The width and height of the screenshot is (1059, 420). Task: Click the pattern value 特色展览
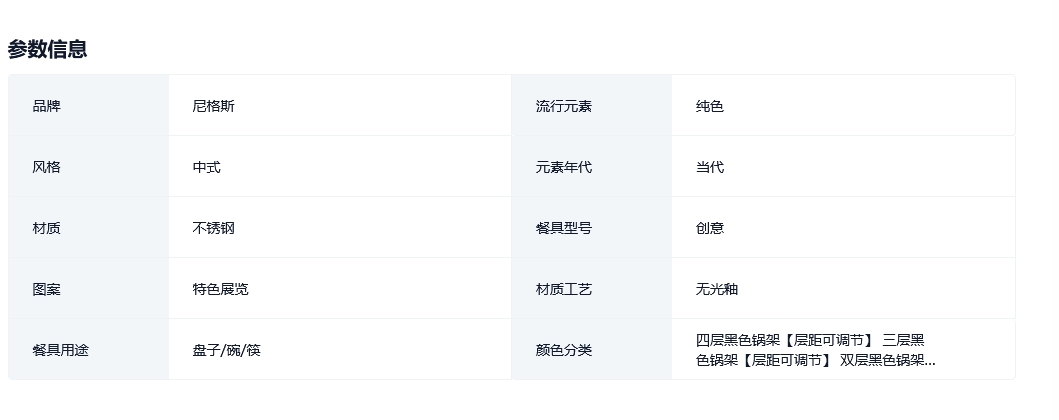220,289
